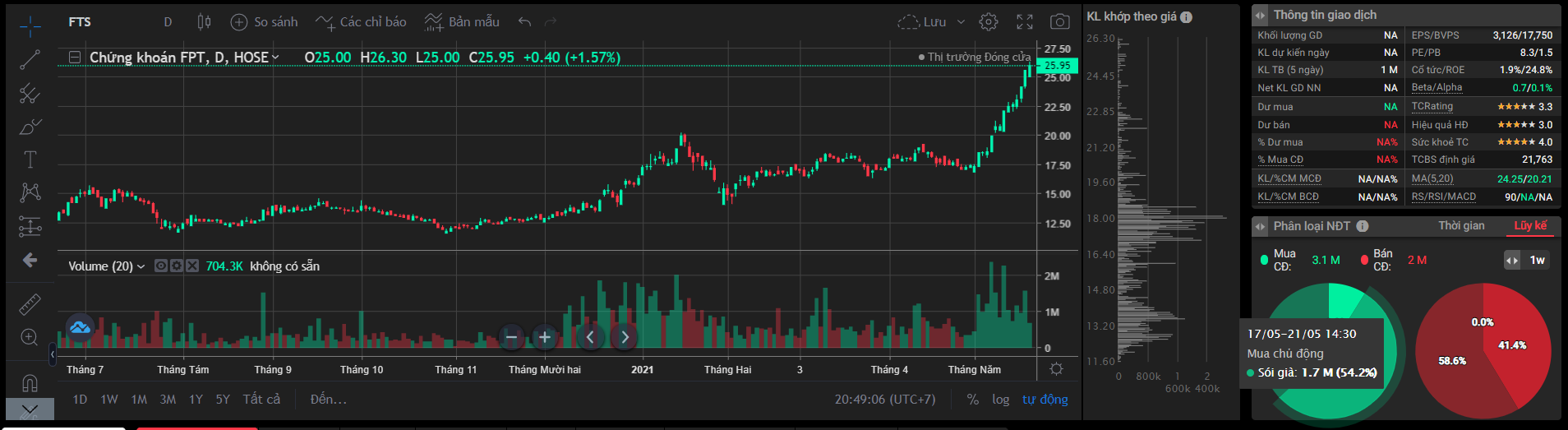Zoom out chart with minus button
This screenshot has width=1568, height=430.
[x=511, y=337]
